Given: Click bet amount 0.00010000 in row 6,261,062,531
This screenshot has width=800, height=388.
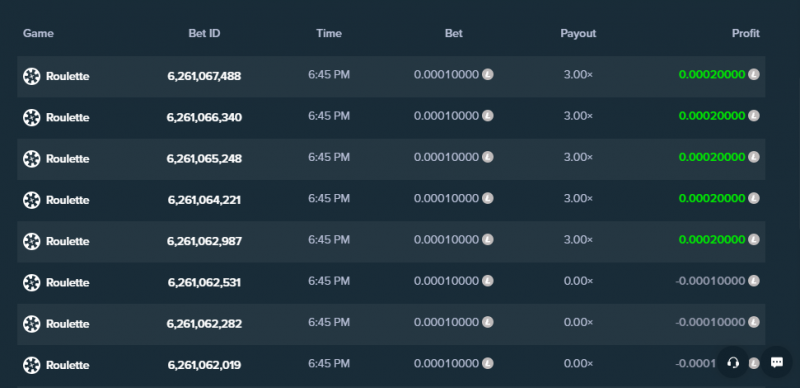Looking at the screenshot, I should point(446,281).
